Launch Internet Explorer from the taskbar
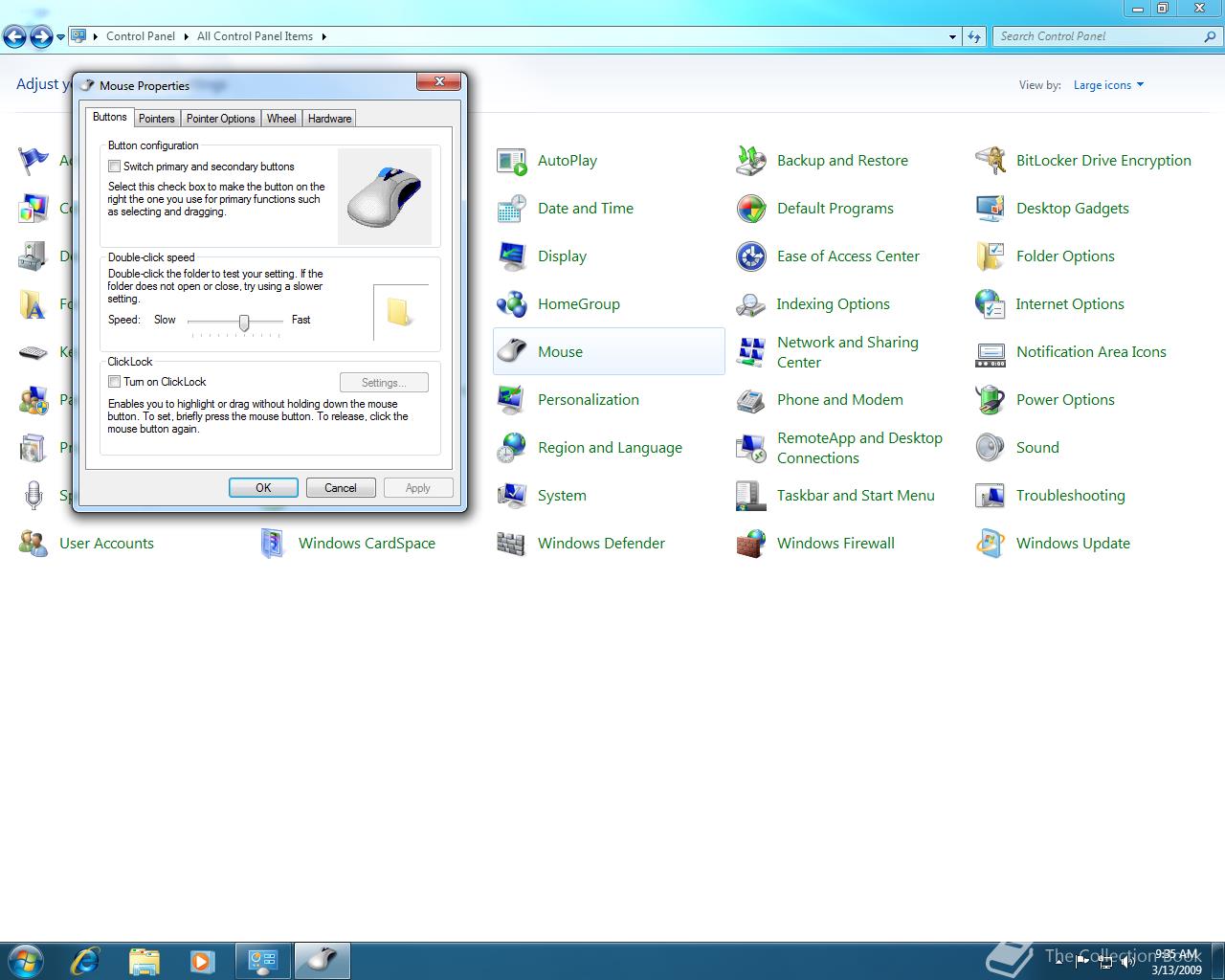This screenshot has height=980, width=1225. click(x=85, y=960)
